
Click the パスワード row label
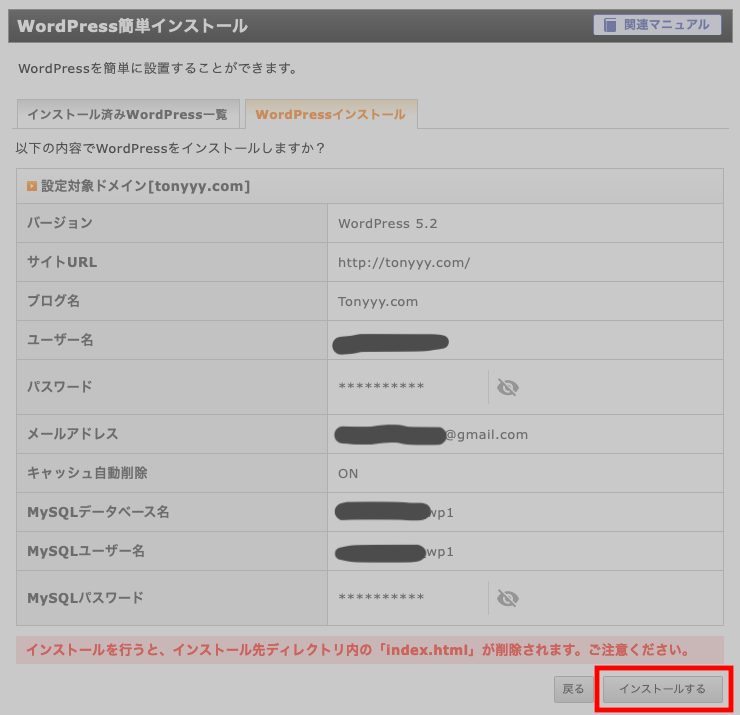(x=60, y=387)
